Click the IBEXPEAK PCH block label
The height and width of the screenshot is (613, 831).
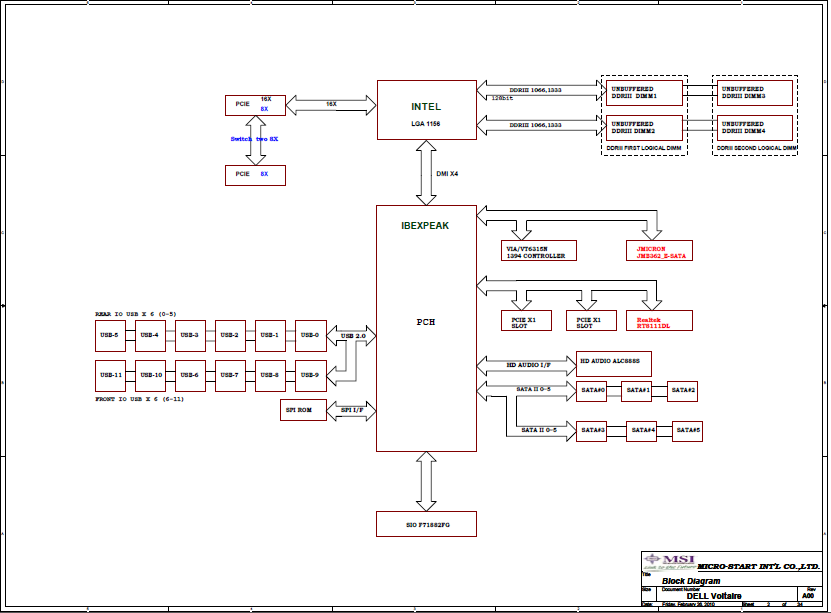point(426,226)
